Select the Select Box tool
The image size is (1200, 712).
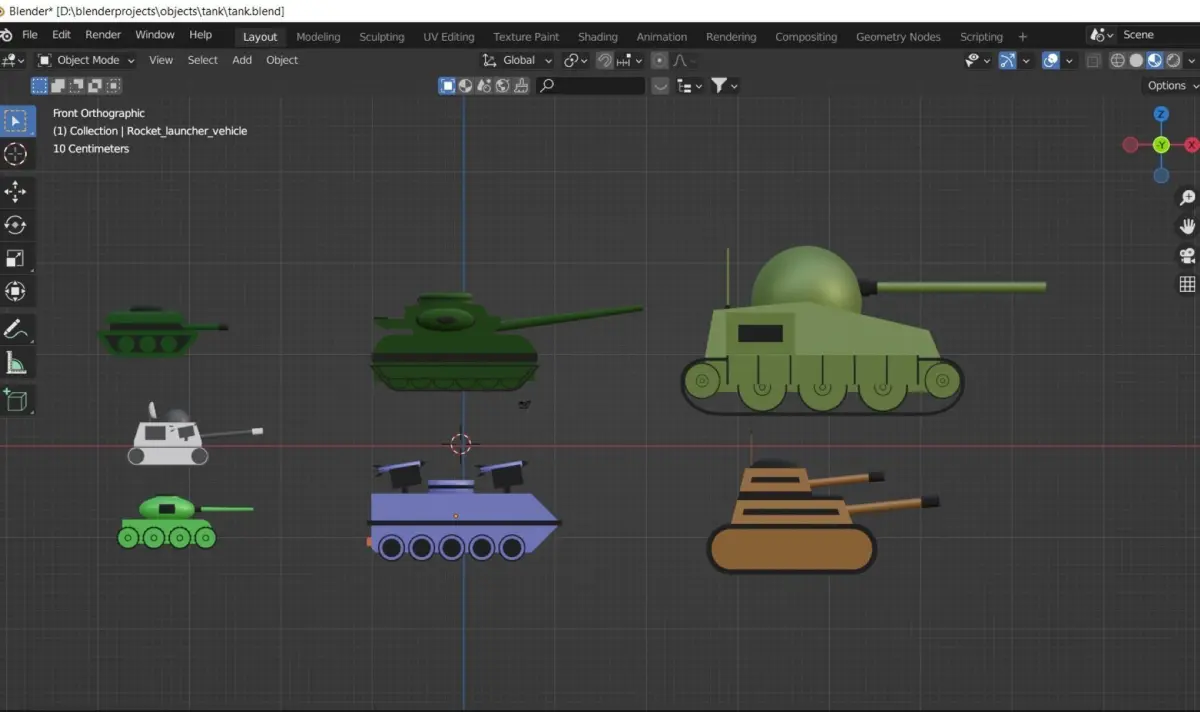pyautogui.click(x=16, y=121)
